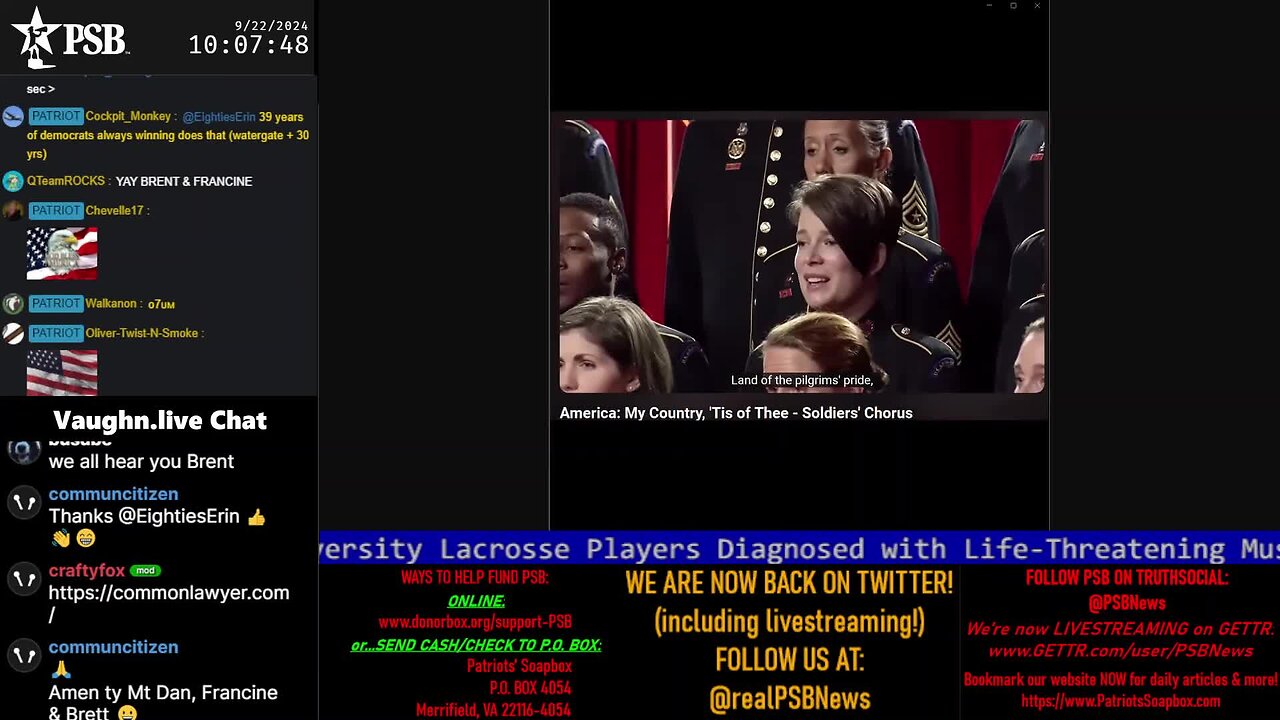The image size is (1280, 720).
Task: Click QTeamROCKS avatar icon
Action: point(13,181)
